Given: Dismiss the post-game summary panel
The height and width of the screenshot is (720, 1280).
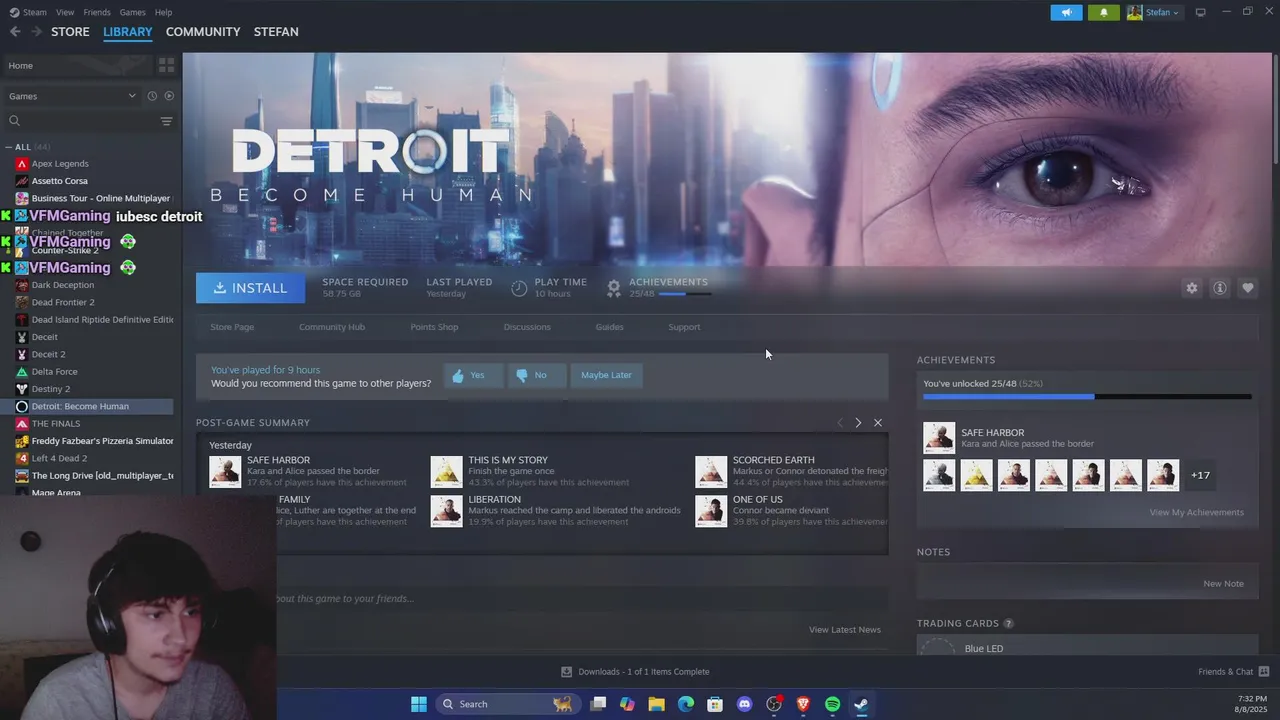Looking at the screenshot, I should point(878,423).
